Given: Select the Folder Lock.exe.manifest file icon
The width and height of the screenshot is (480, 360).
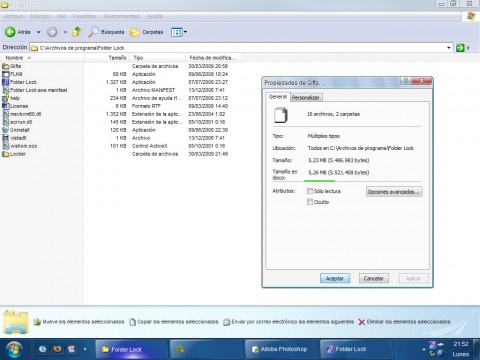Looking at the screenshot, I should click(x=6, y=90).
